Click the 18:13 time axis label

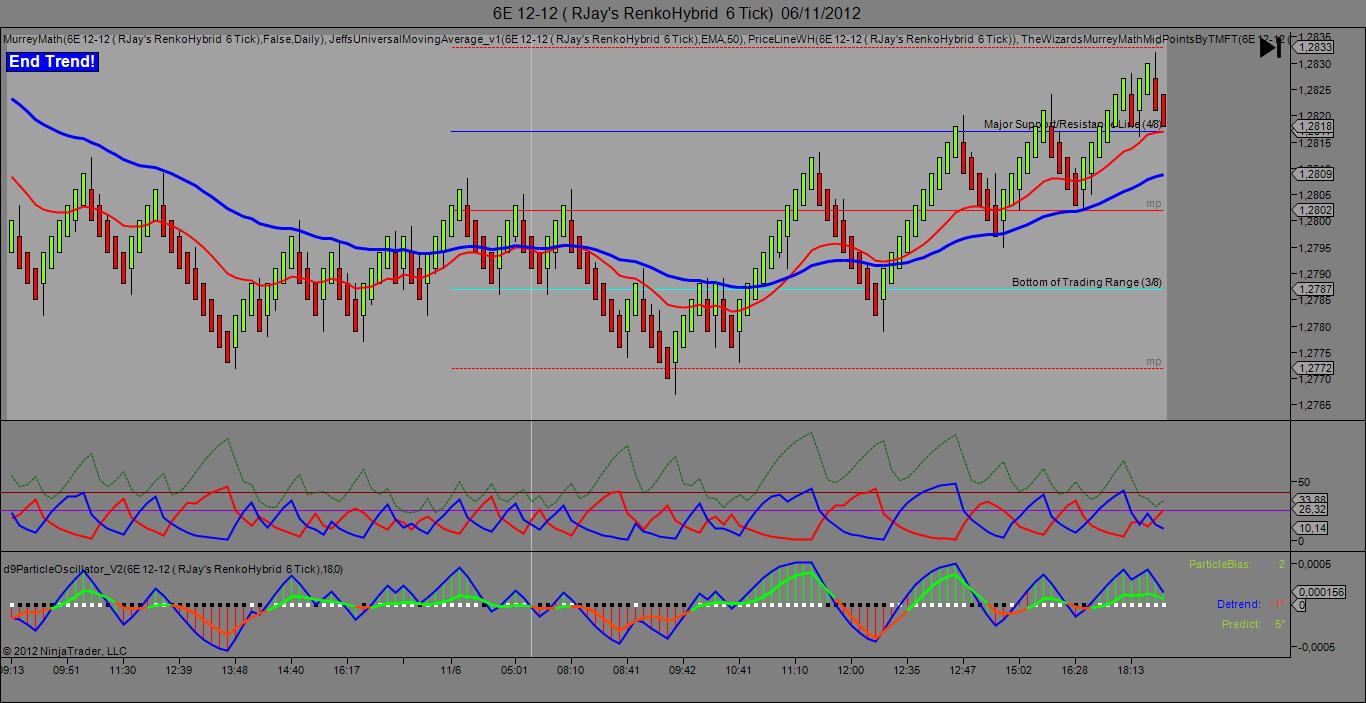pyautogui.click(x=1132, y=671)
